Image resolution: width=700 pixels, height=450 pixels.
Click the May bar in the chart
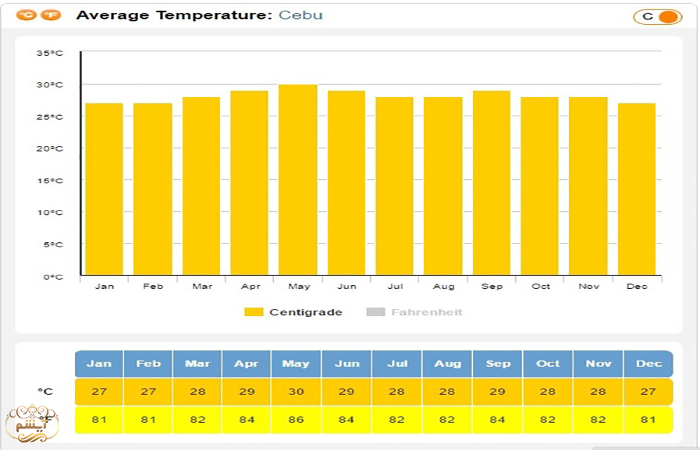pos(297,180)
